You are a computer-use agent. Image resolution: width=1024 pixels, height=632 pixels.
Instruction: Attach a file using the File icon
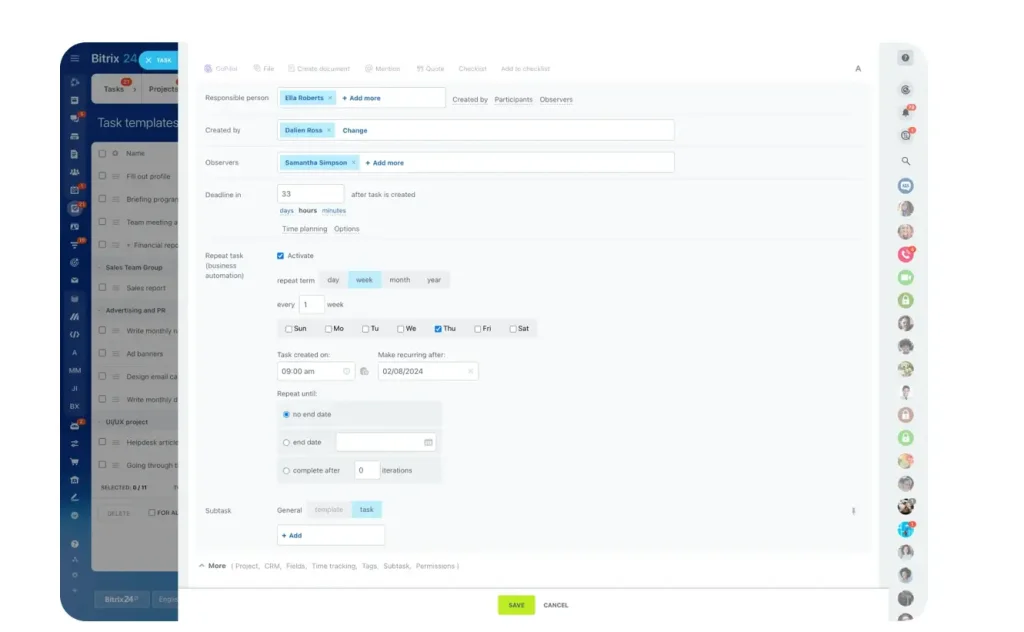pyautogui.click(x=265, y=68)
